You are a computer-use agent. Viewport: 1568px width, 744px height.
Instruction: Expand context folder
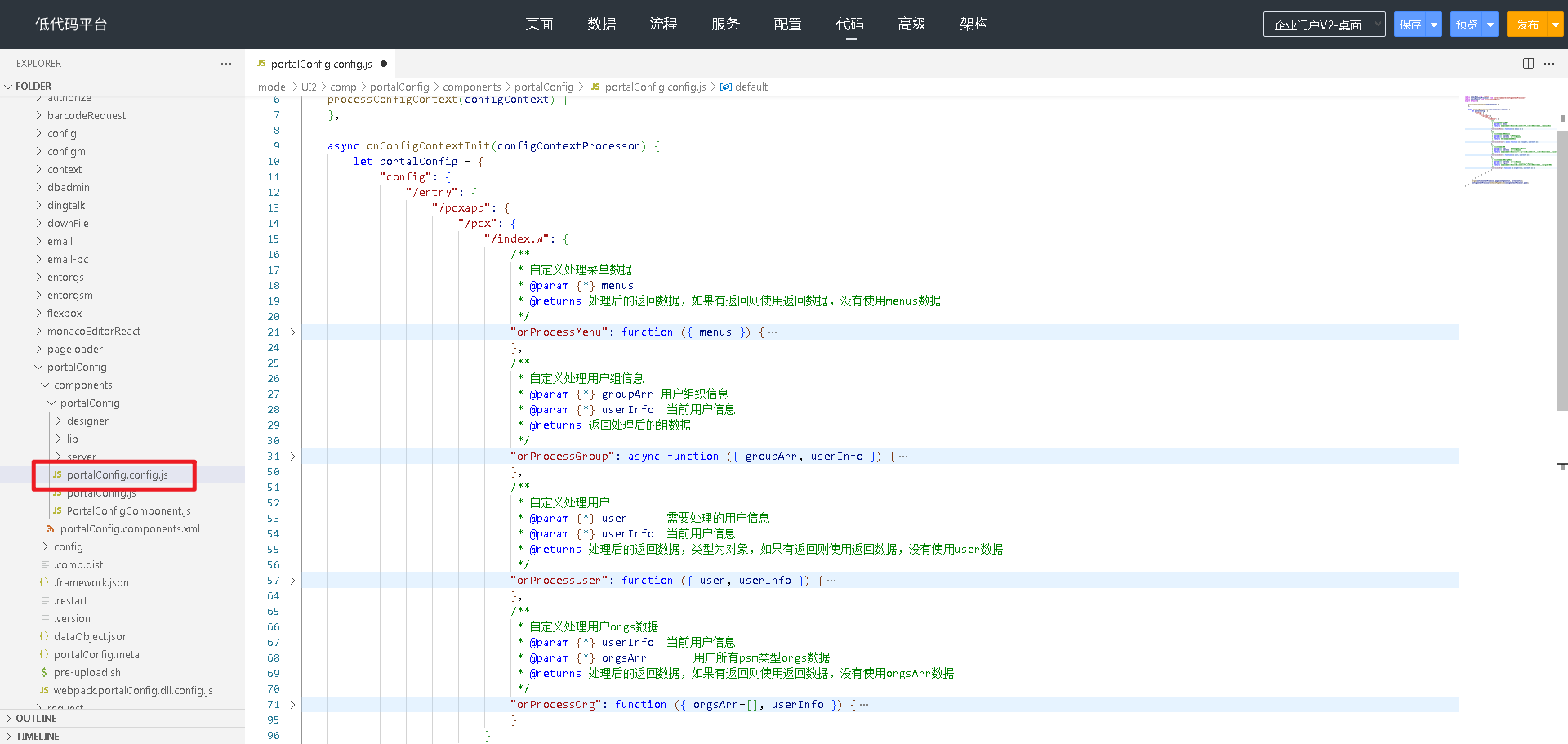coord(65,170)
